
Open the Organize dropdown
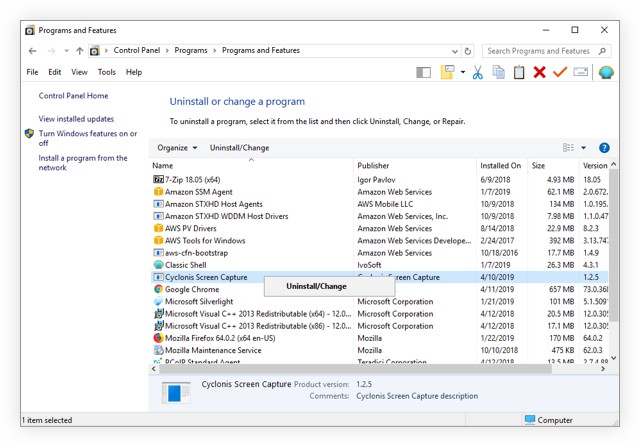[177, 148]
